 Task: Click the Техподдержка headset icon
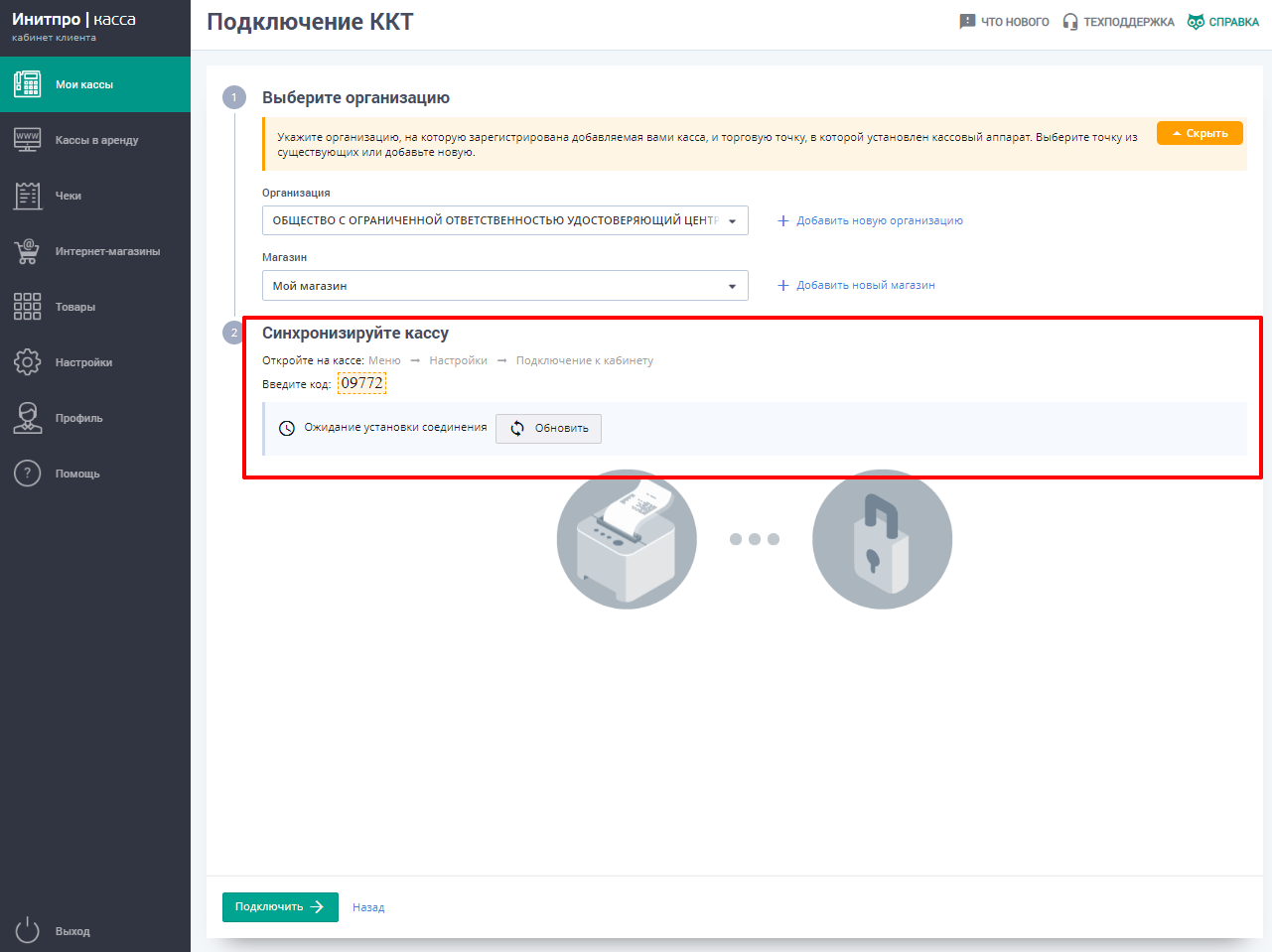[1070, 22]
